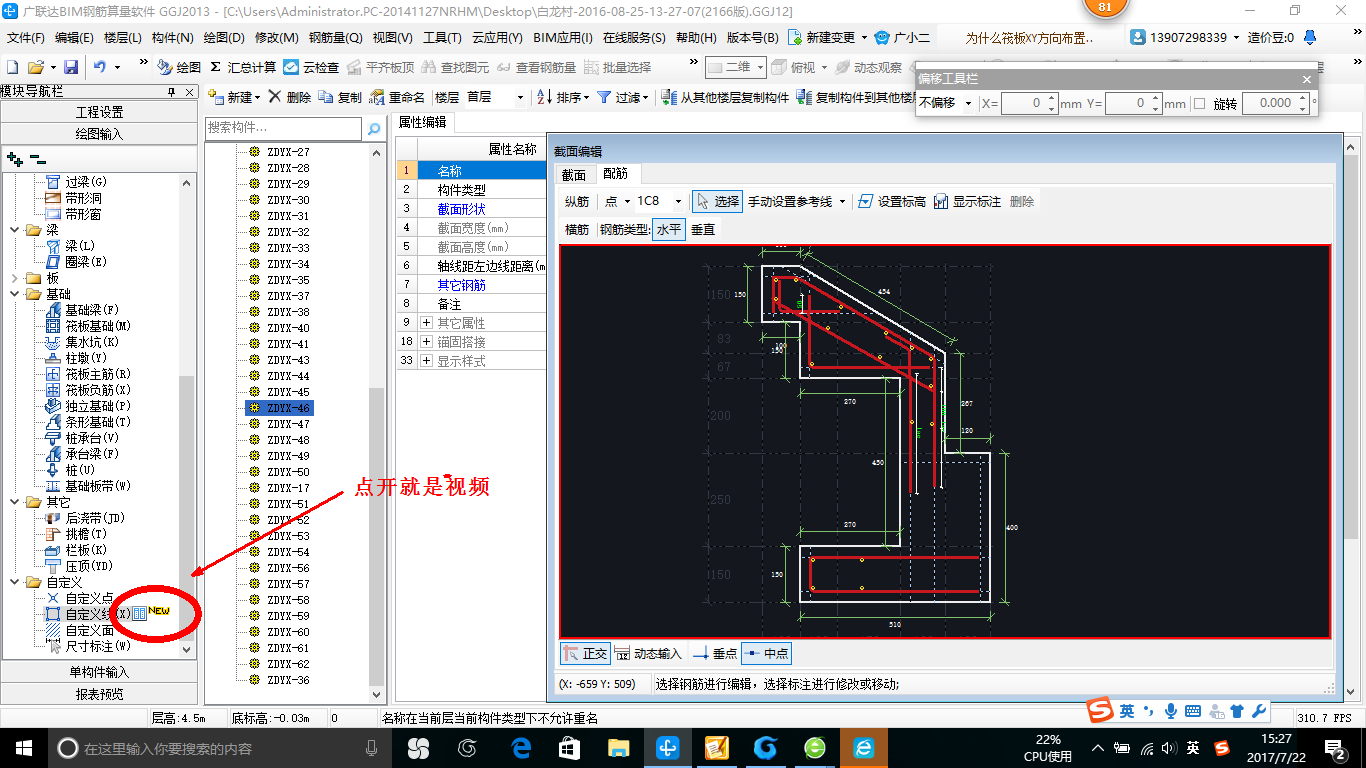Select 筏板基础(M) in the tree

[88, 326]
